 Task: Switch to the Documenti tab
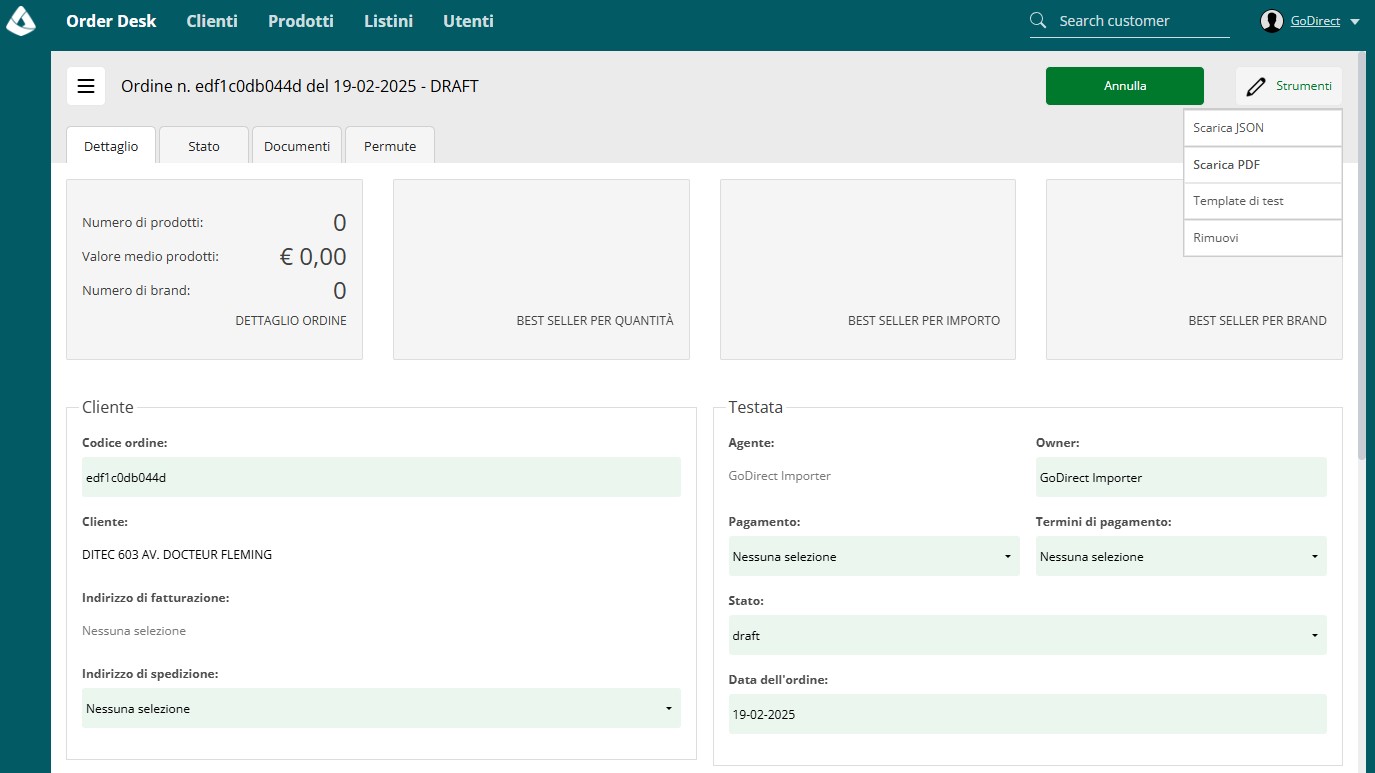(297, 146)
